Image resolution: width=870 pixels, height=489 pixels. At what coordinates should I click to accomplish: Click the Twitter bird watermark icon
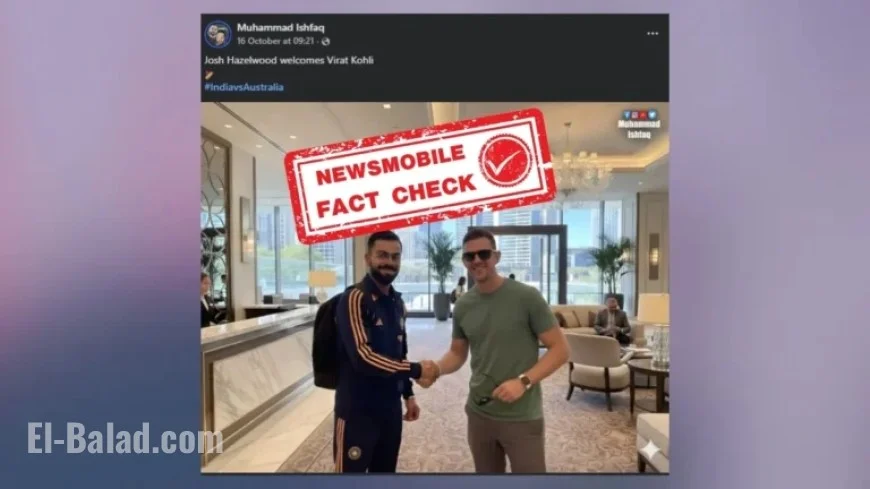[x=652, y=115]
